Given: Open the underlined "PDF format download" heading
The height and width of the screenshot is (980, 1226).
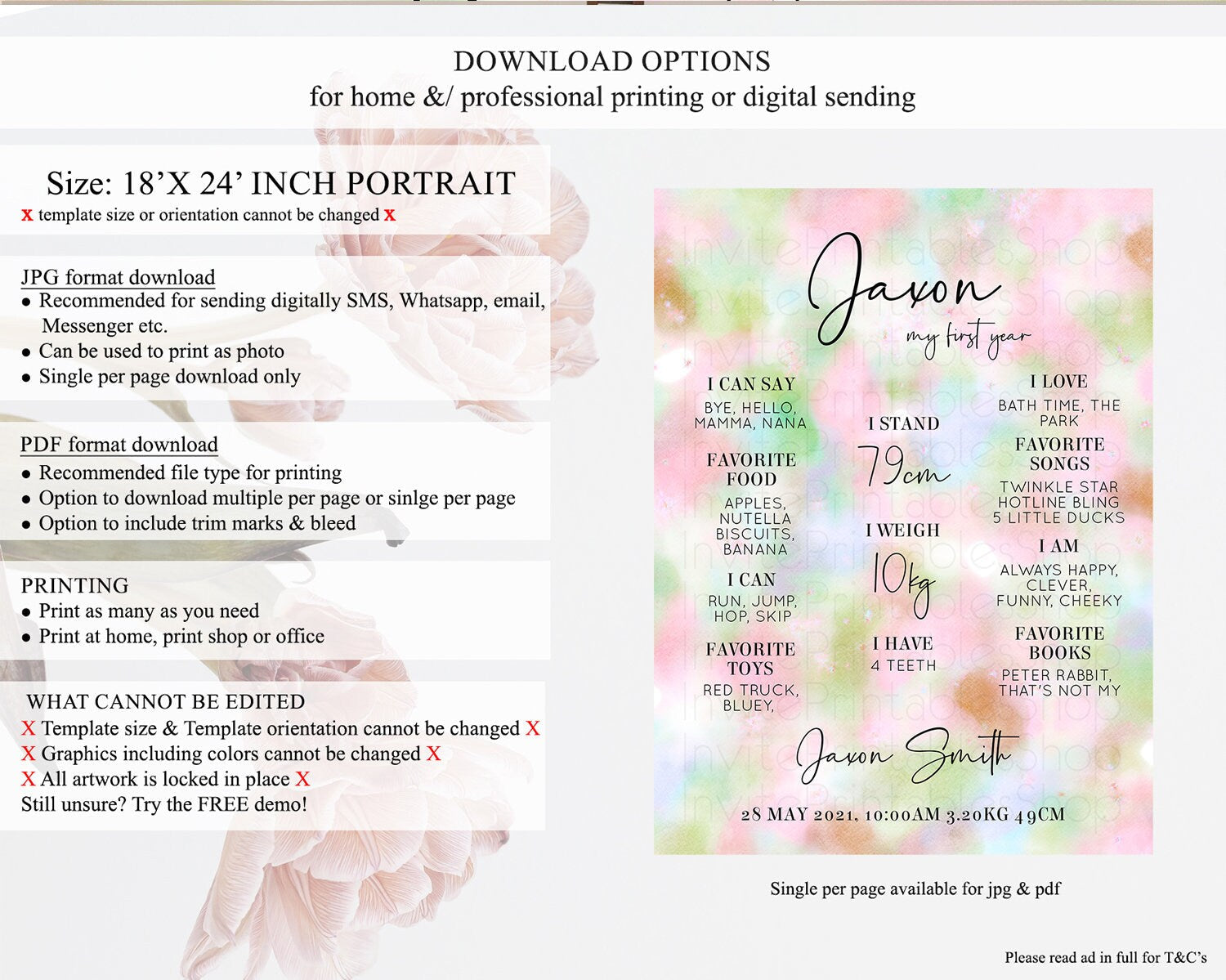Looking at the screenshot, I should 119,445.
